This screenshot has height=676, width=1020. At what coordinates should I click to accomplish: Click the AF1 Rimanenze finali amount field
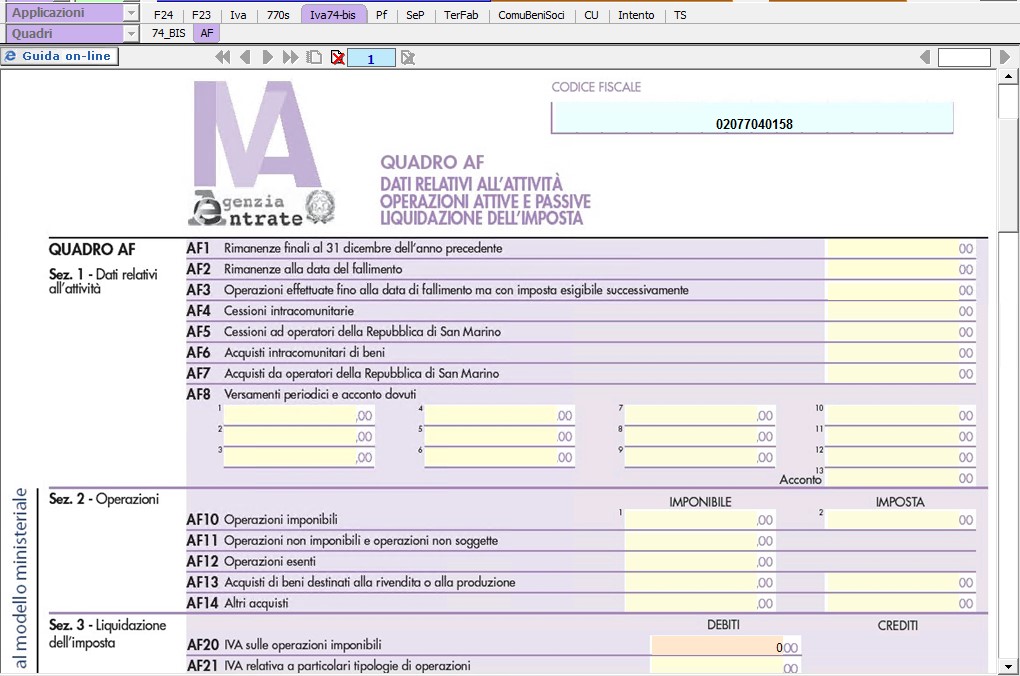pos(900,249)
